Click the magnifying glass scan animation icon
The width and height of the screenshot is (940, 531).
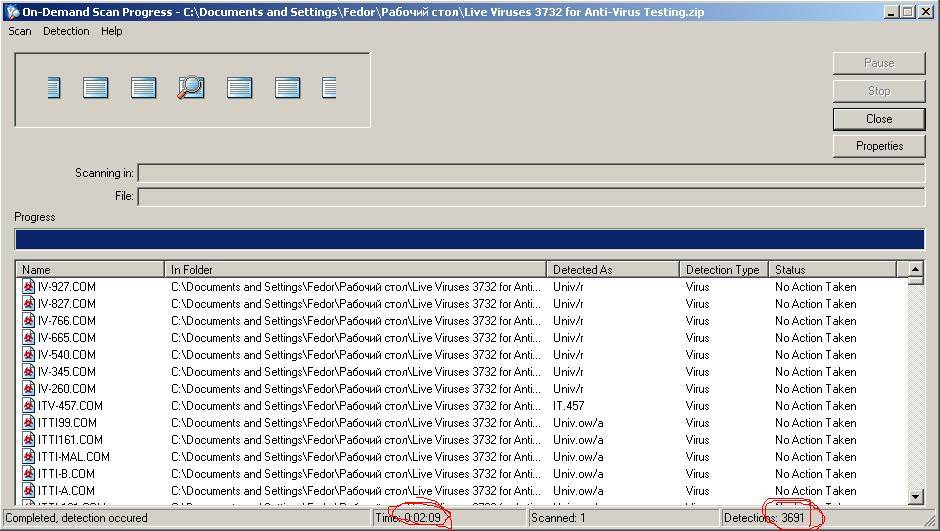click(x=190, y=88)
